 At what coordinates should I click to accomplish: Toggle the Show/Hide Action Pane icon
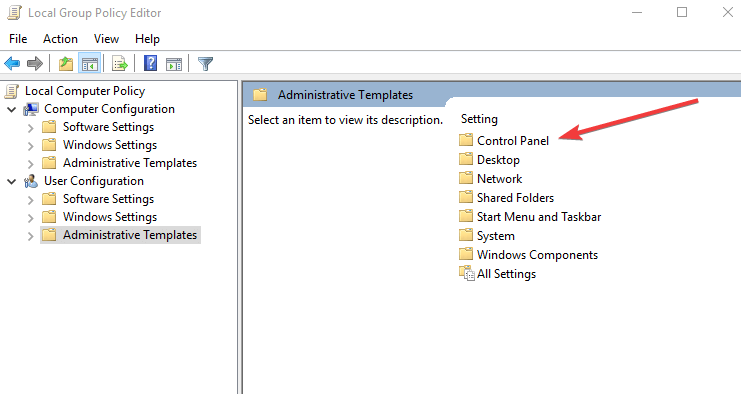(x=174, y=63)
